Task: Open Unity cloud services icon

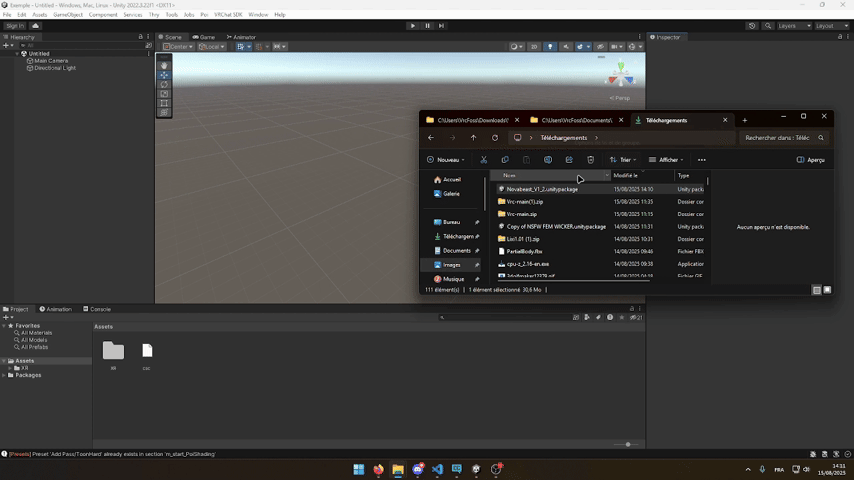Action: tap(36, 26)
